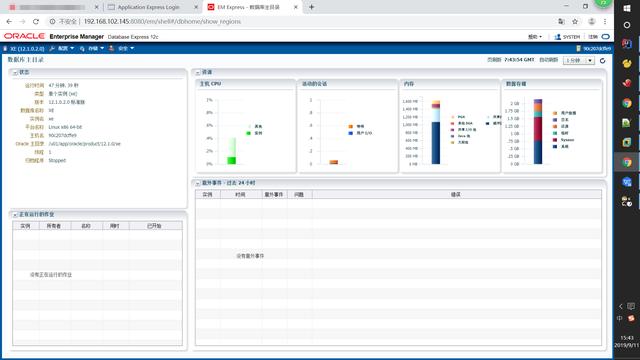The width and height of the screenshot is (640, 360).
Task: Click the version value 12.1.0.2.0 in Status
Action: (x=67, y=102)
